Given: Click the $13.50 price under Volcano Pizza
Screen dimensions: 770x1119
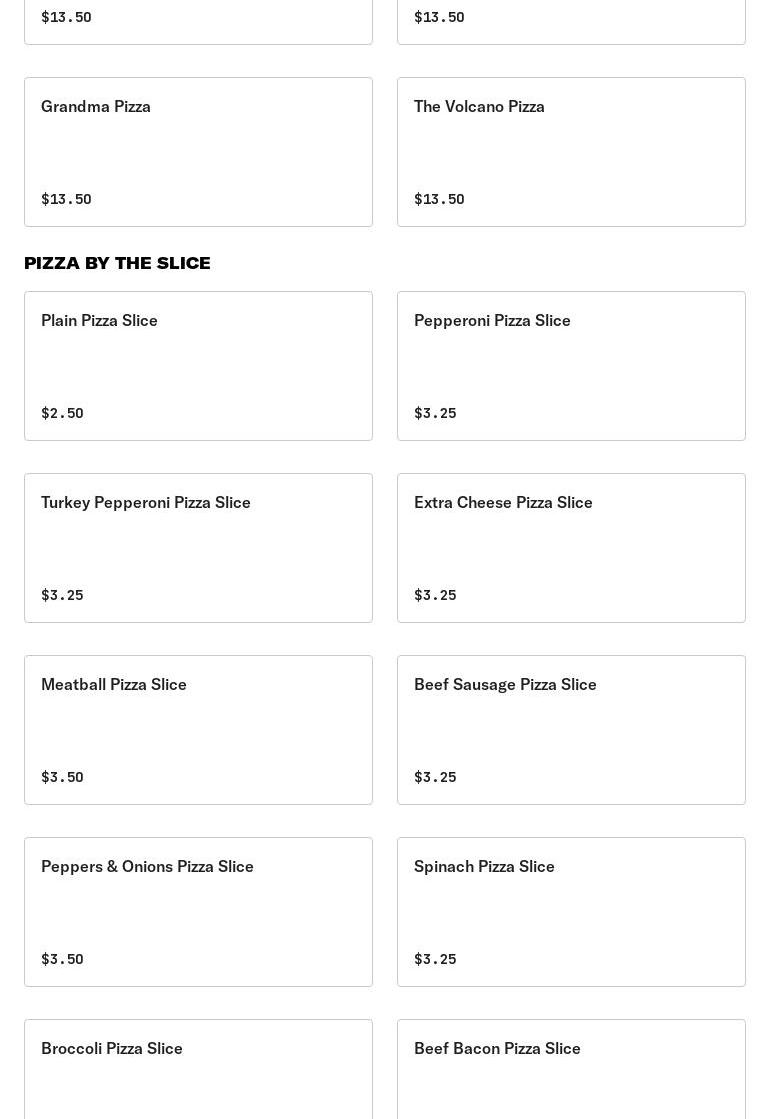Looking at the screenshot, I should 439,199.
